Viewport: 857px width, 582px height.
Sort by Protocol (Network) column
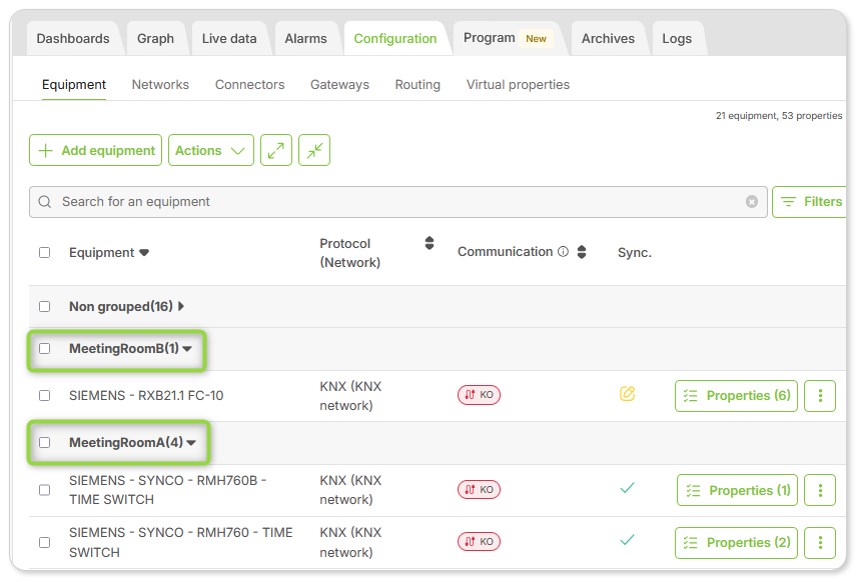pos(429,243)
